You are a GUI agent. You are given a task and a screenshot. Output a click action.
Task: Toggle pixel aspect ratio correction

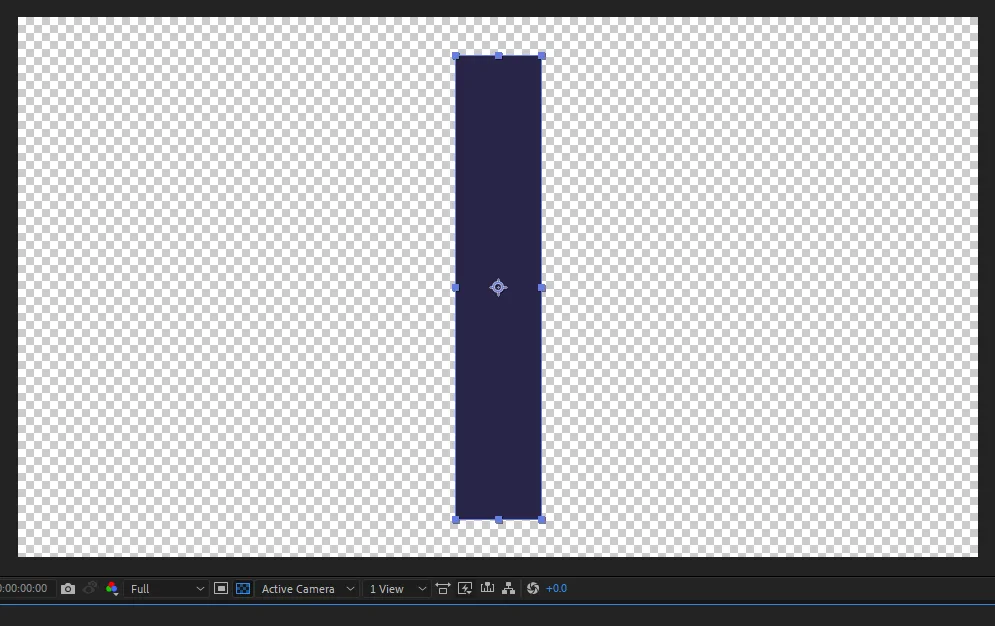point(443,589)
